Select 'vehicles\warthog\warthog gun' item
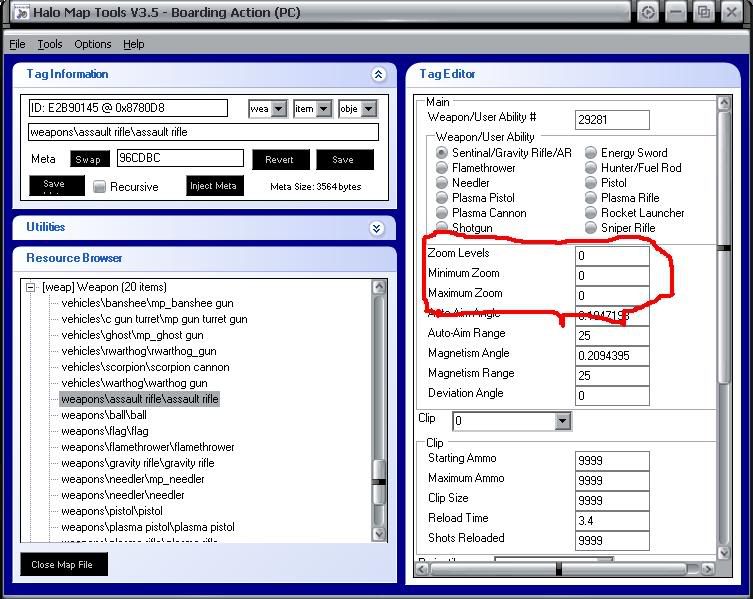Image resolution: width=753 pixels, height=599 pixels. pos(134,383)
